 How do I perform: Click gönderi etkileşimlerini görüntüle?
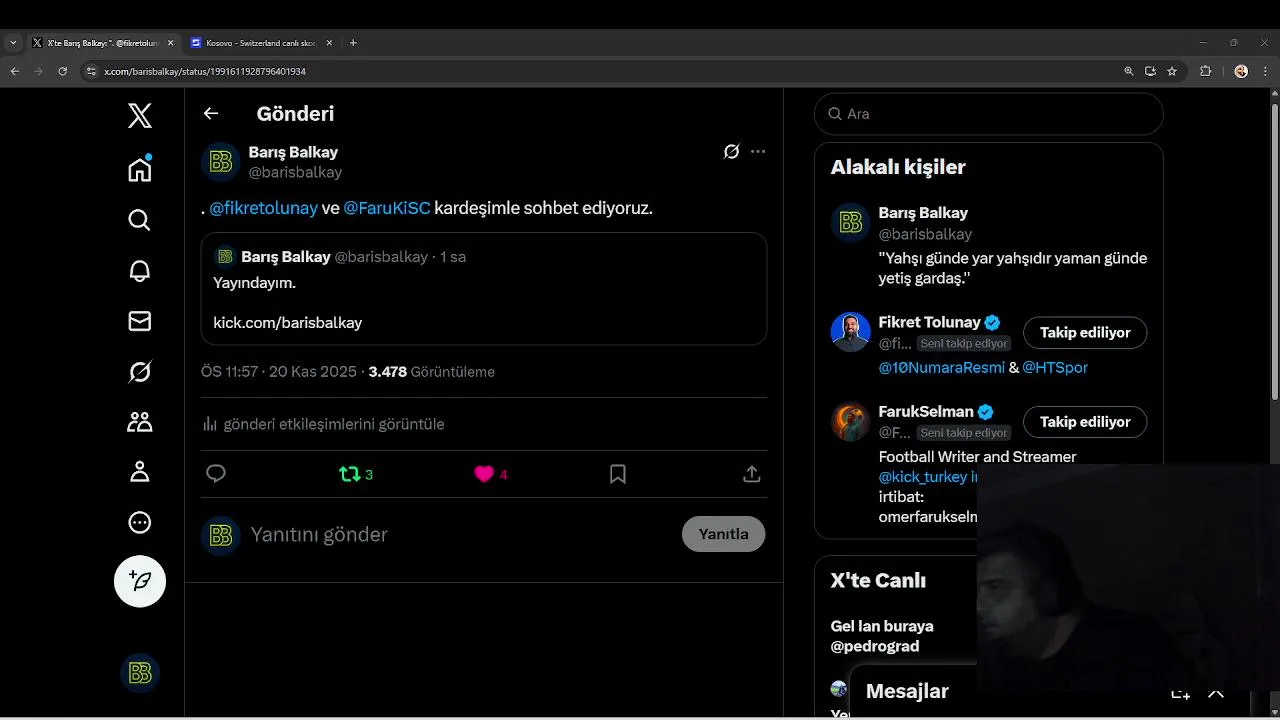coord(323,424)
